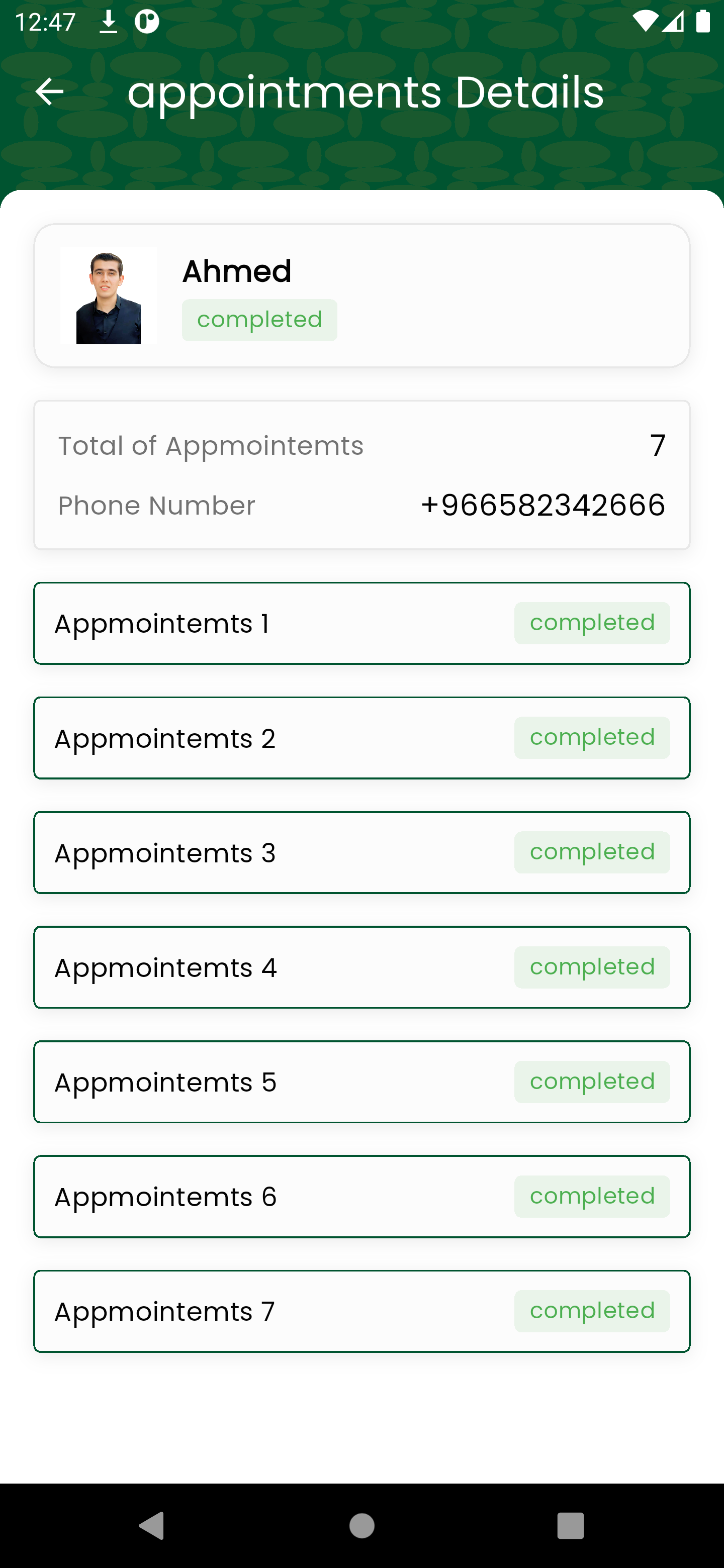Tap Ahmed's profile photo
The image size is (724, 1568).
tap(109, 296)
